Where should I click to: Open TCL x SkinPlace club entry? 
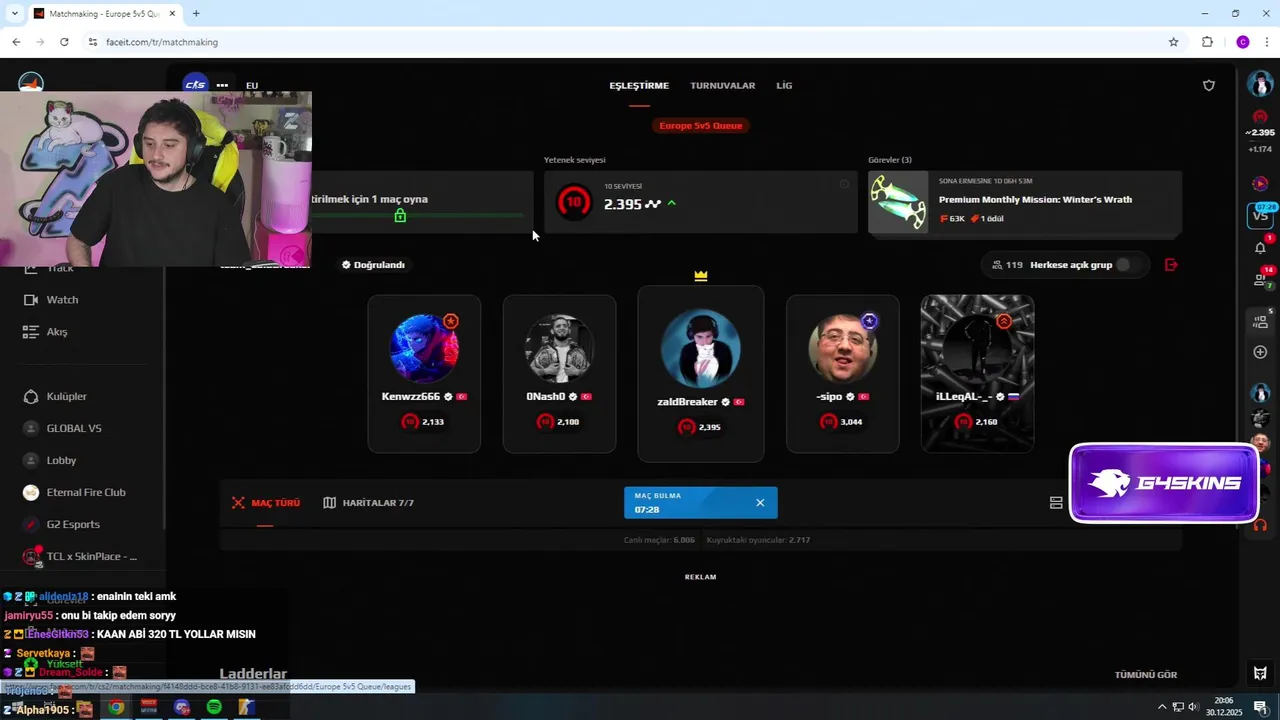[92, 557]
